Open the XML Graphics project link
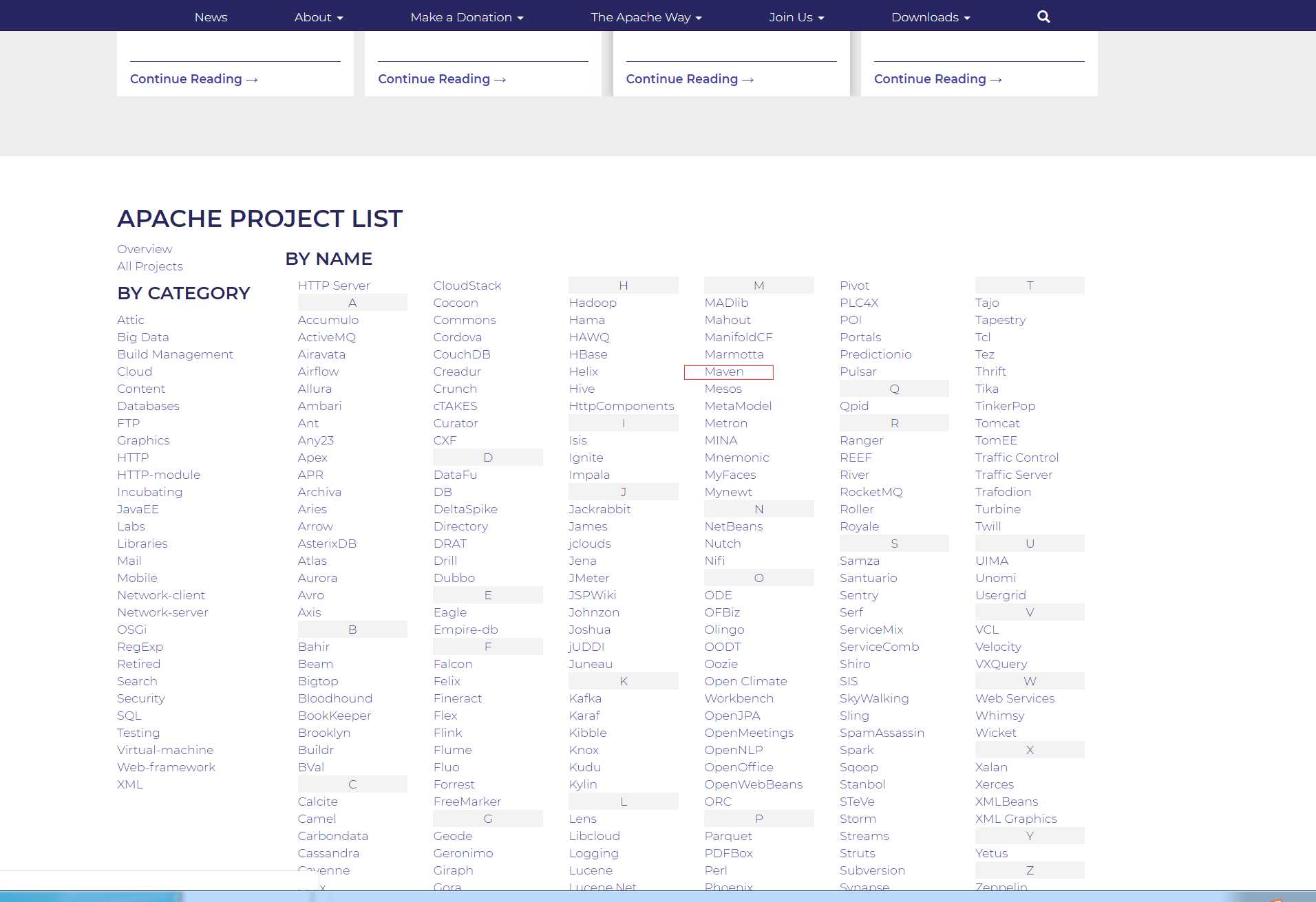The image size is (1316, 902). [1016, 819]
